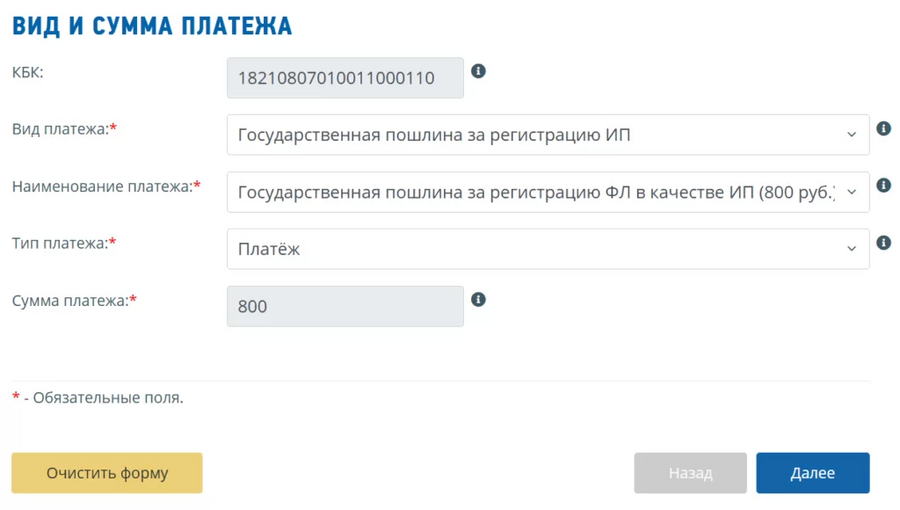Show info for the Вид платежа field
900x510 pixels.
[x=883, y=129]
